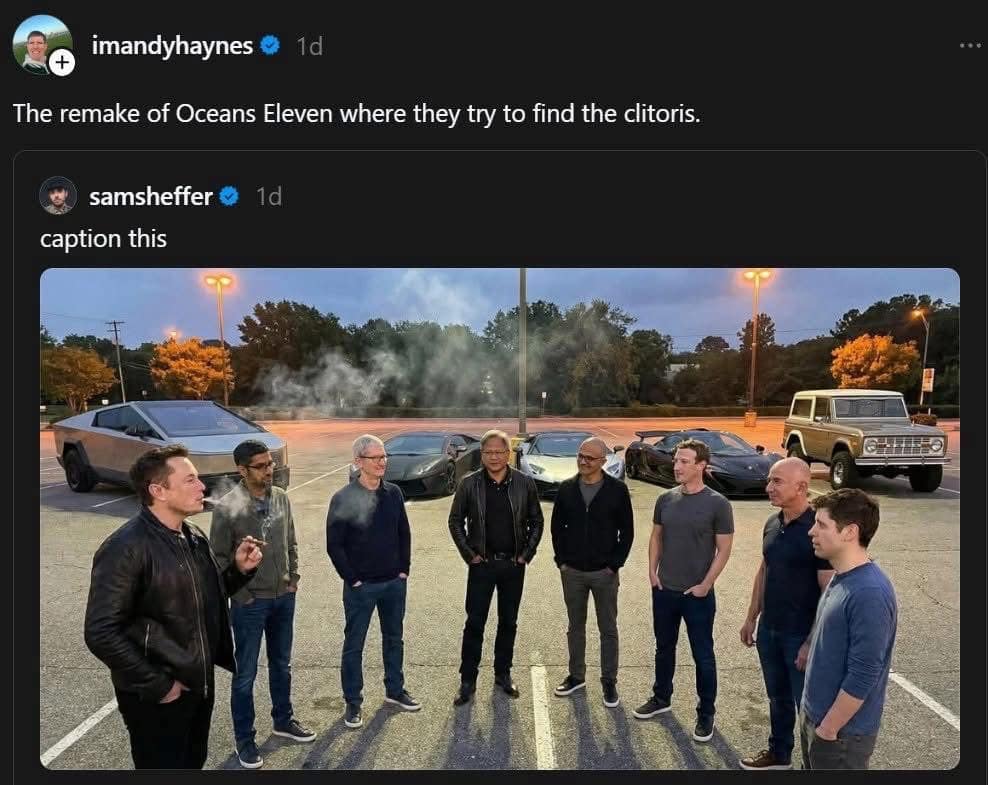988x785 pixels.
Task: Open samsheffer small profile avatar
Action: coord(58,196)
